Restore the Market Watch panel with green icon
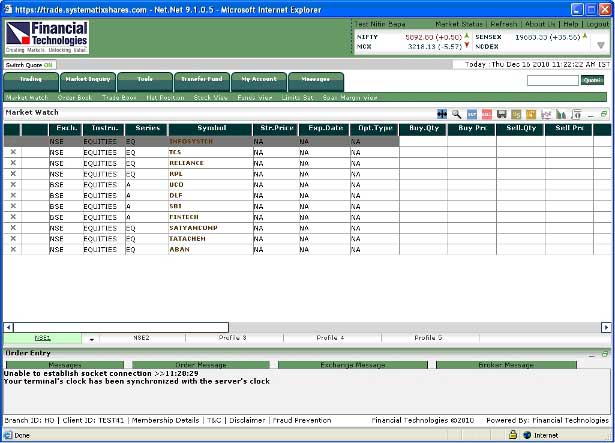Image resolution: width=615 pixels, height=443 pixels. click(x=604, y=114)
